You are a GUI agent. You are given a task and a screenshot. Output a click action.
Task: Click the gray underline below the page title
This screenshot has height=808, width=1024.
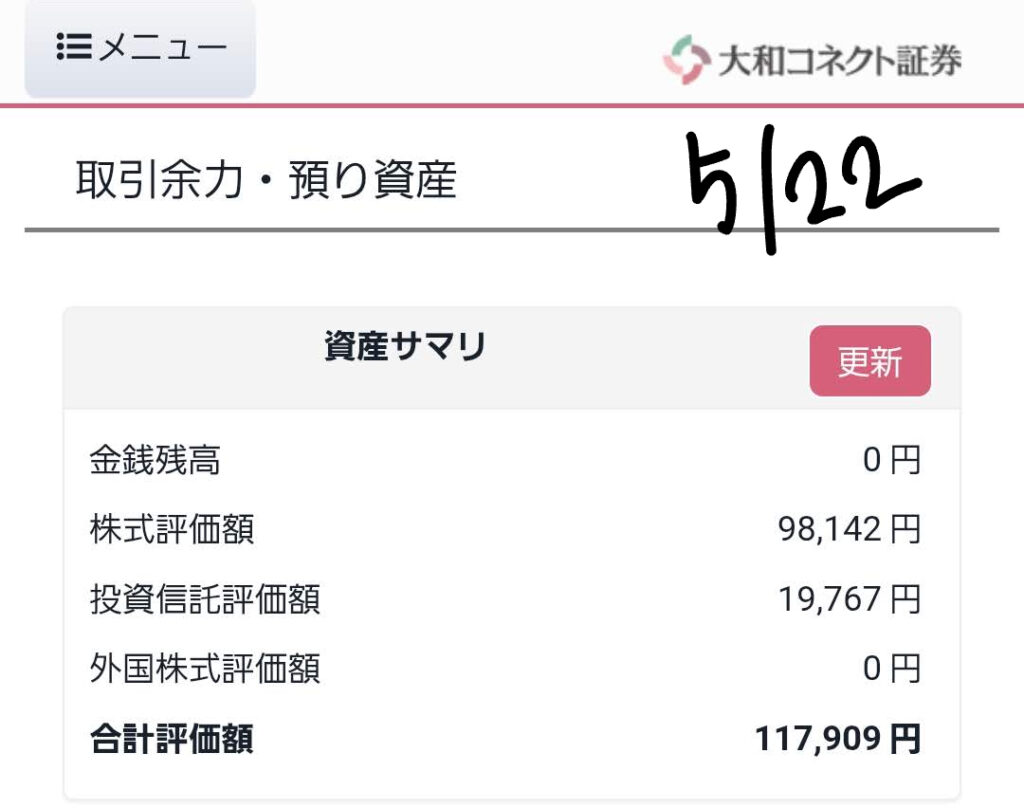pos(512,230)
